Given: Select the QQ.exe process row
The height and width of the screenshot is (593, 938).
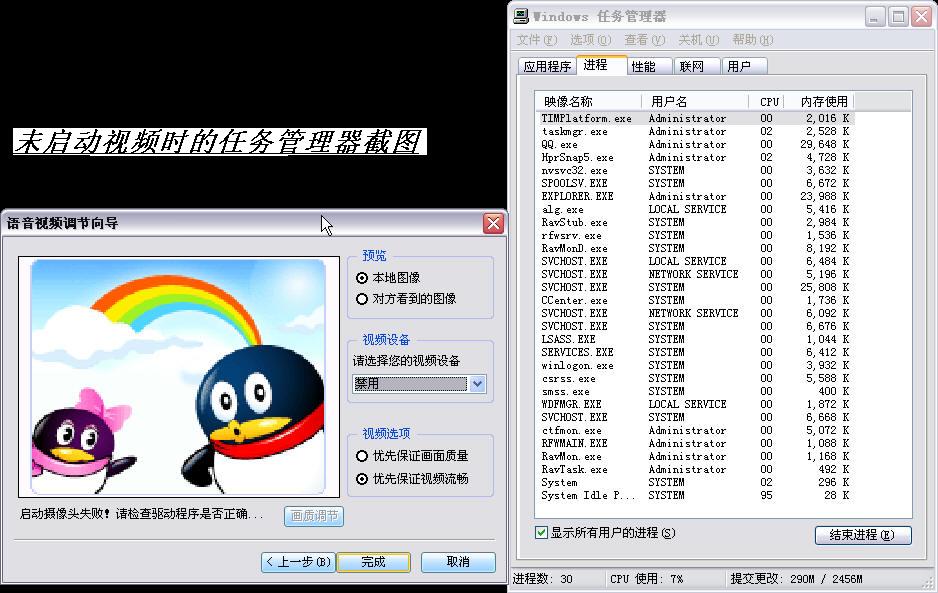Looking at the screenshot, I should point(695,145).
